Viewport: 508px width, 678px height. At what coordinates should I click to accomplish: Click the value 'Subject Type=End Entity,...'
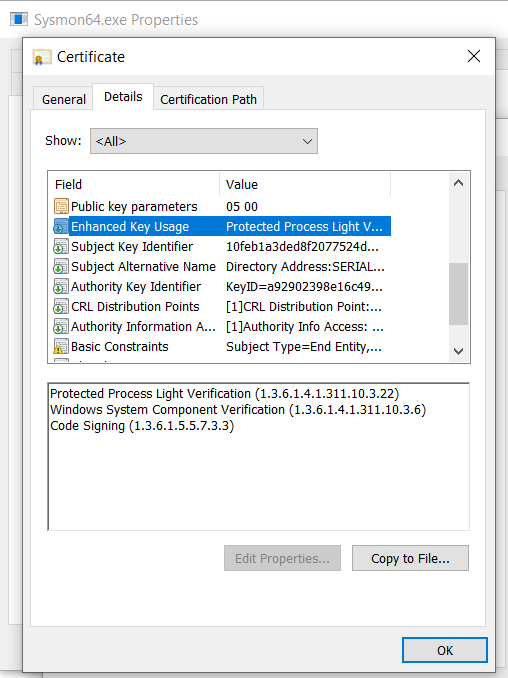[x=304, y=347]
